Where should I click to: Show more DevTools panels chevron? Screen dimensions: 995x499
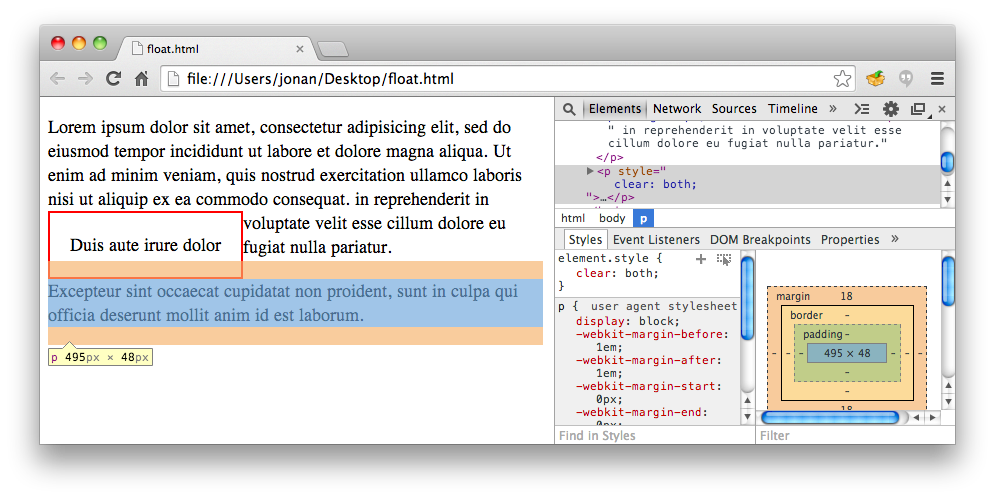pos(833,109)
